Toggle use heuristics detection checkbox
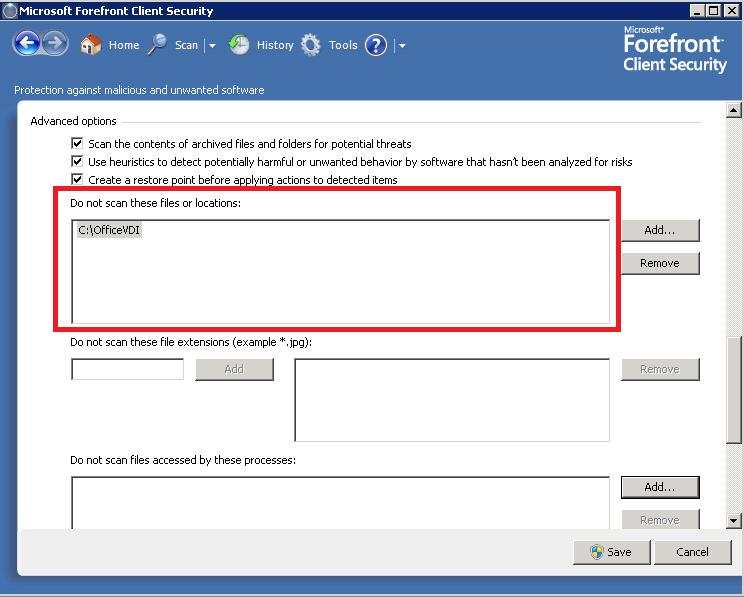The height and width of the screenshot is (597, 744). 77,161
